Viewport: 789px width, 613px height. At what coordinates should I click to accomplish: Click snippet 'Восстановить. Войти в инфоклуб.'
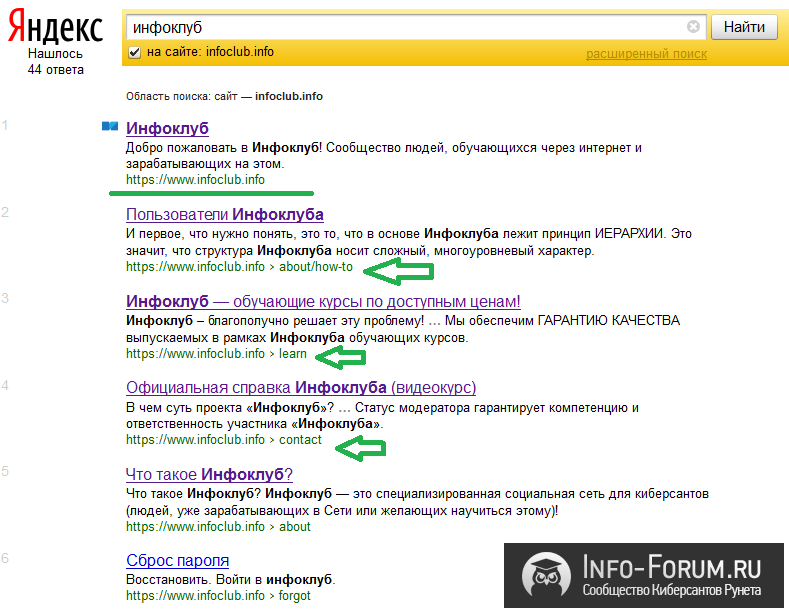[x=230, y=579]
